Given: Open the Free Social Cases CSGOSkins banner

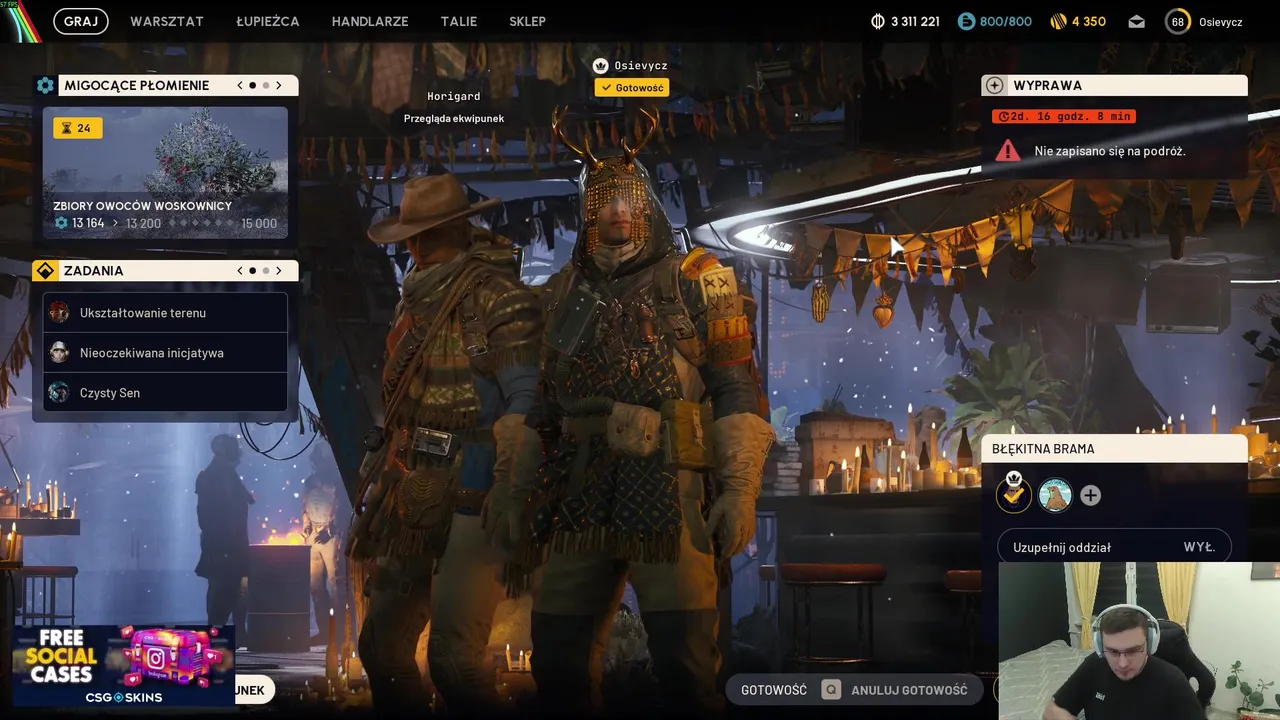Looking at the screenshot, I should (123, 665).
